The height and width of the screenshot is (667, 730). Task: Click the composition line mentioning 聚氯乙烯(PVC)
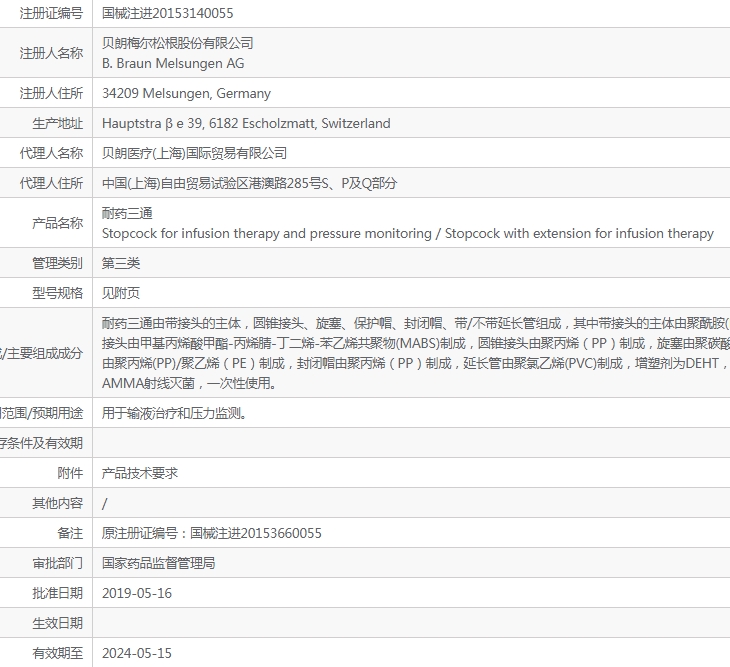(x=416, y=363)
